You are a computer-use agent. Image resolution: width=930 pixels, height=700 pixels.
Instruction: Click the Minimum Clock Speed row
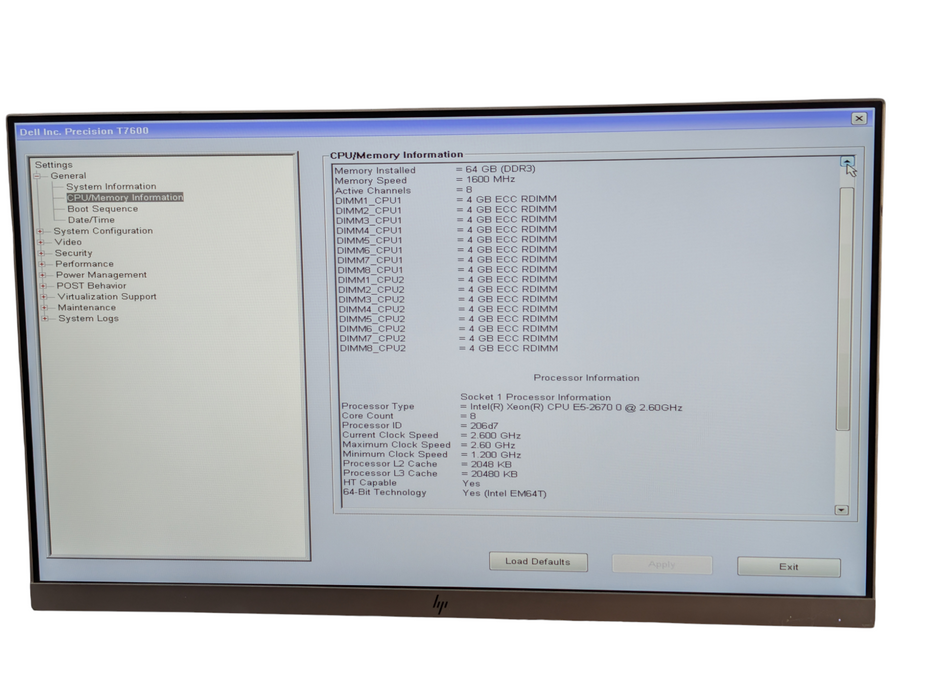432,454
